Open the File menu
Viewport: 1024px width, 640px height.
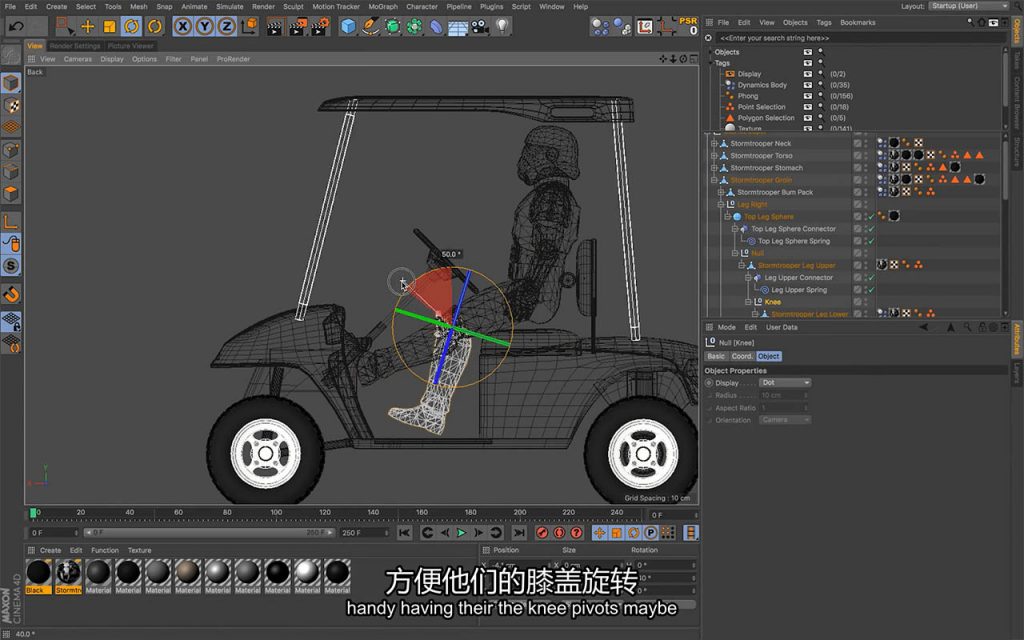click(x=10, y=7)
